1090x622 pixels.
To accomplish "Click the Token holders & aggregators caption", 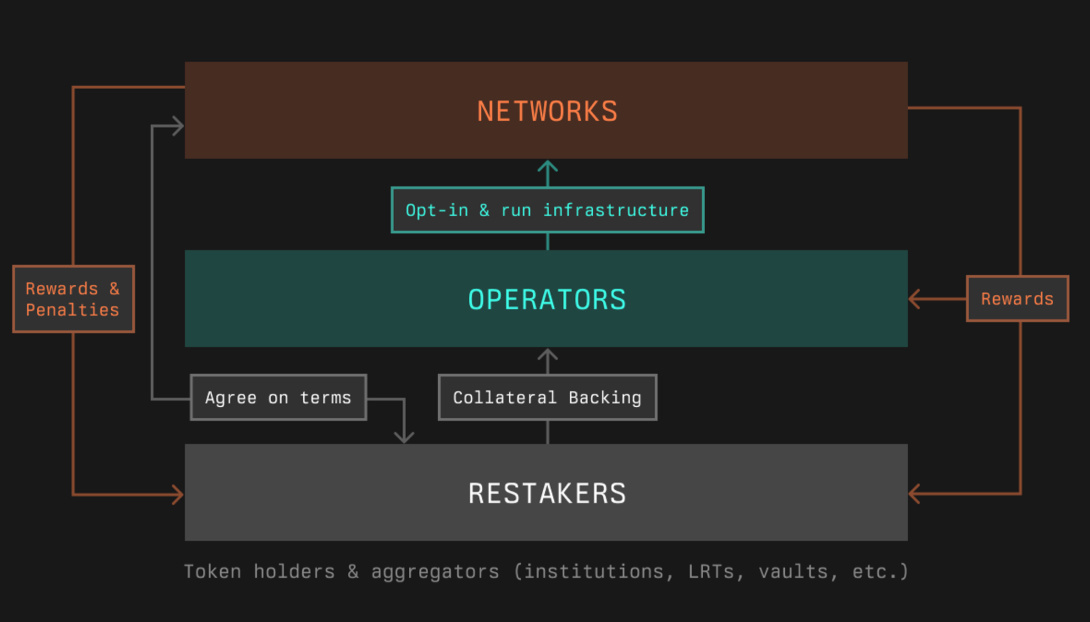I will (546, 571).
